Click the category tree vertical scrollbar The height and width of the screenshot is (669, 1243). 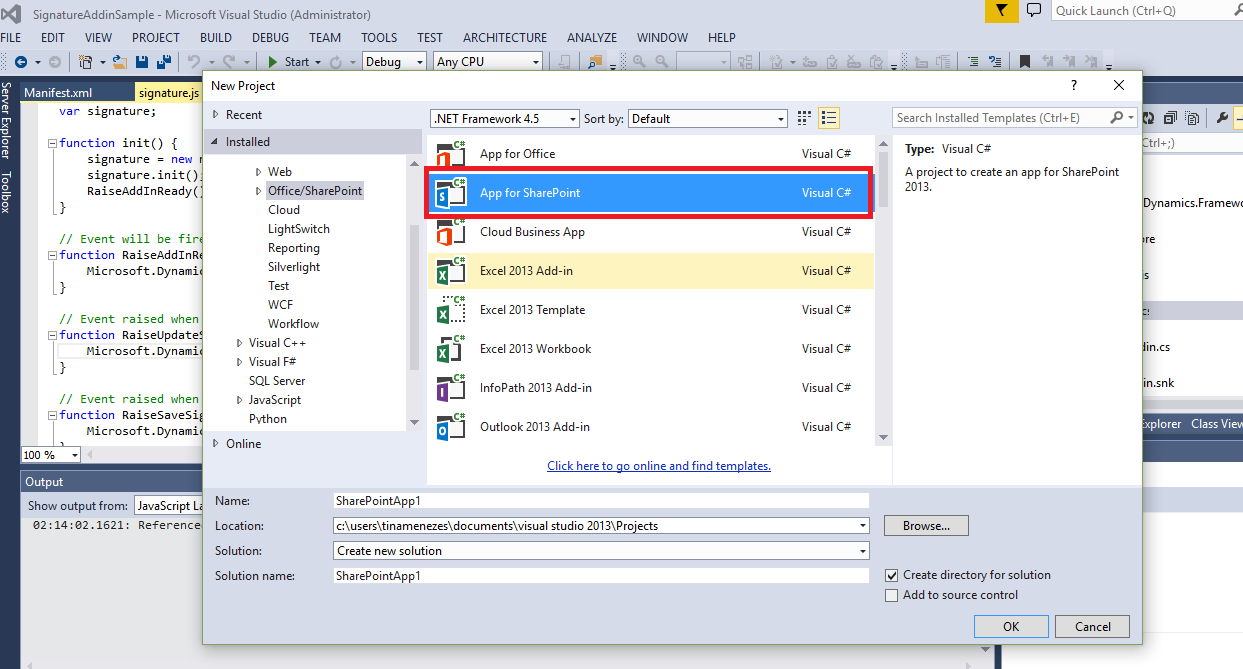pos(414,298)
